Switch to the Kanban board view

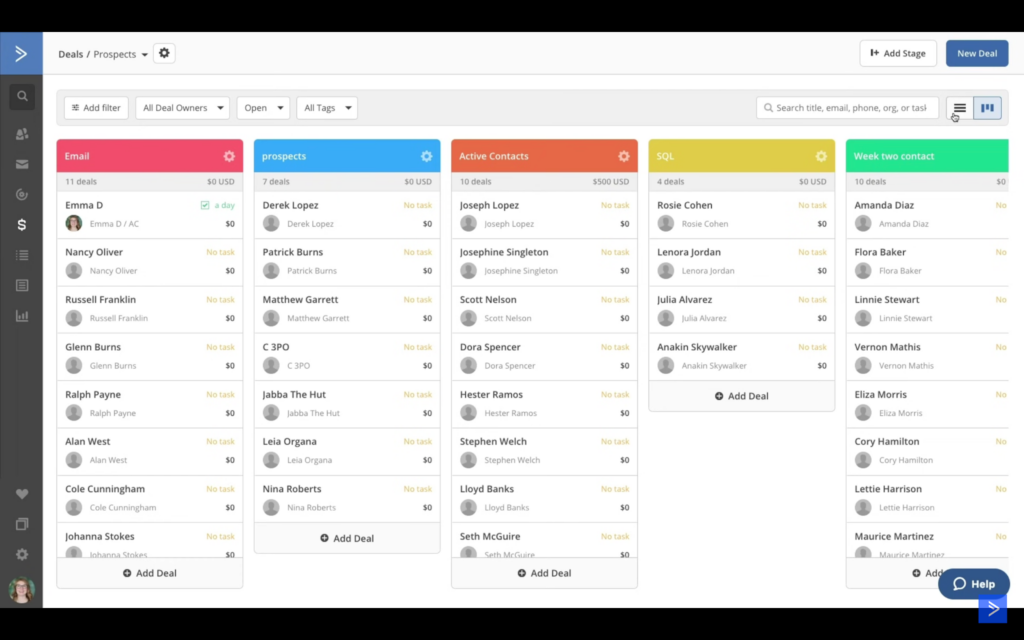pyautogui.click(x=987, y=107)
